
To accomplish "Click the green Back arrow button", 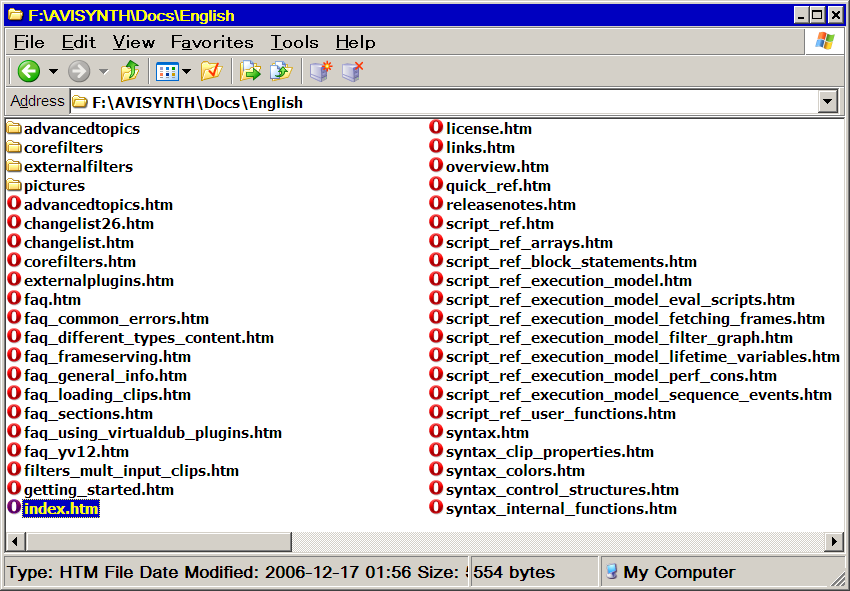I will coord(28,71).
